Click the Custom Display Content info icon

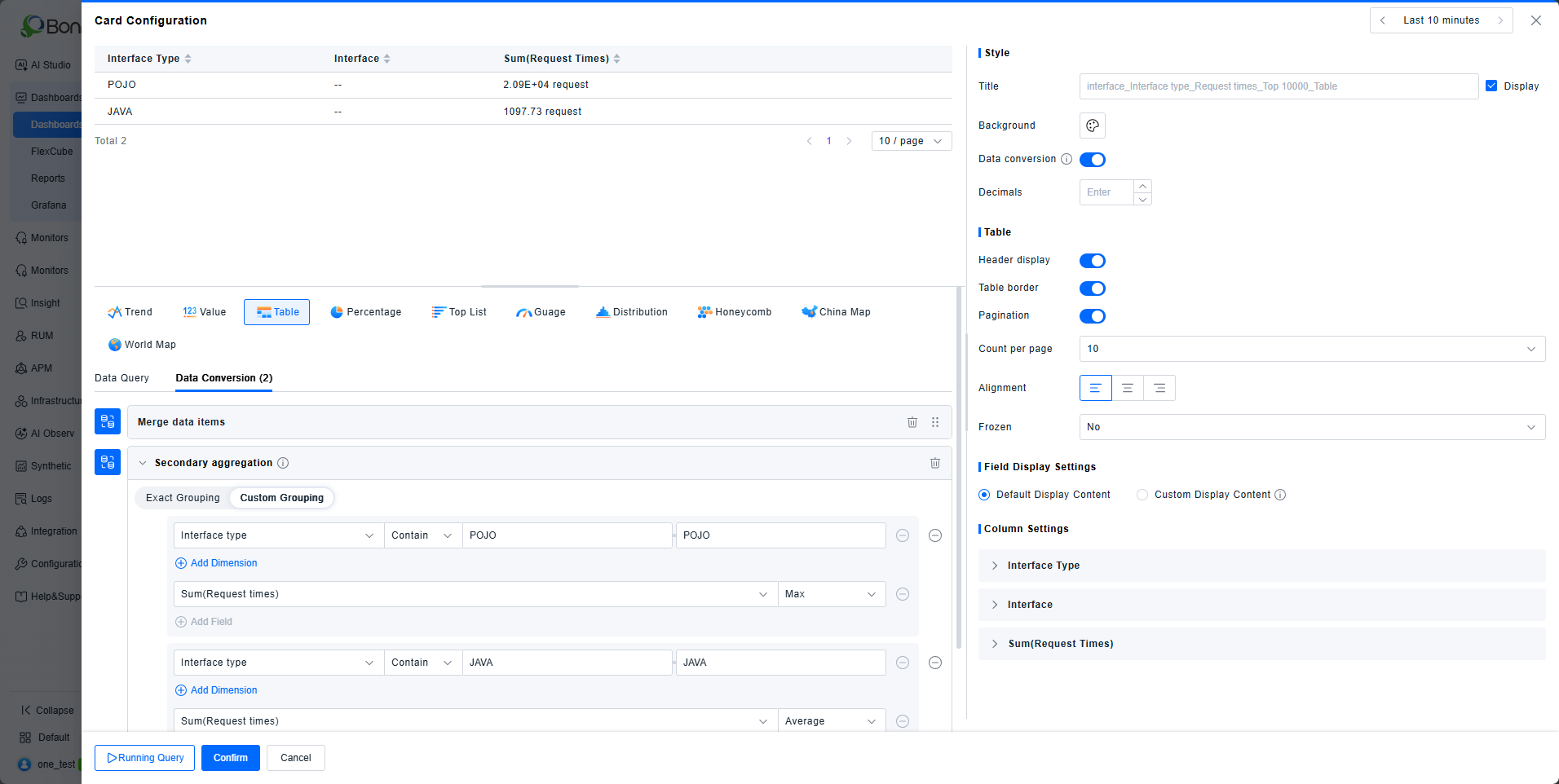(1280, 495)
